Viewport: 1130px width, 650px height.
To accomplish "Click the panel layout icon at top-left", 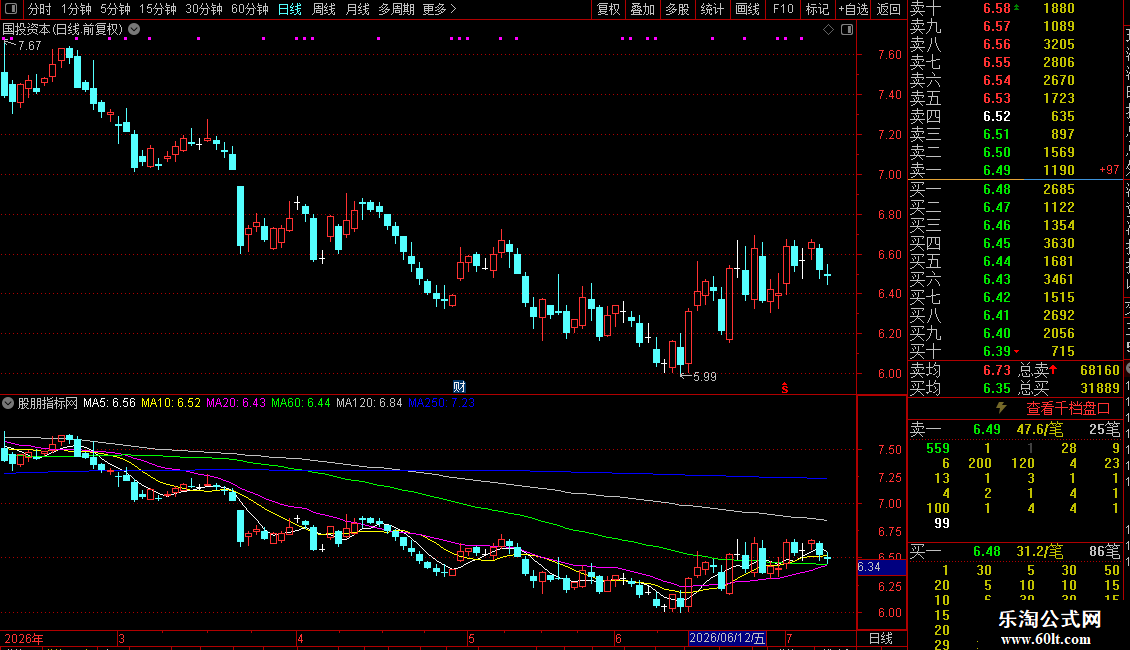I will point(11,9).
